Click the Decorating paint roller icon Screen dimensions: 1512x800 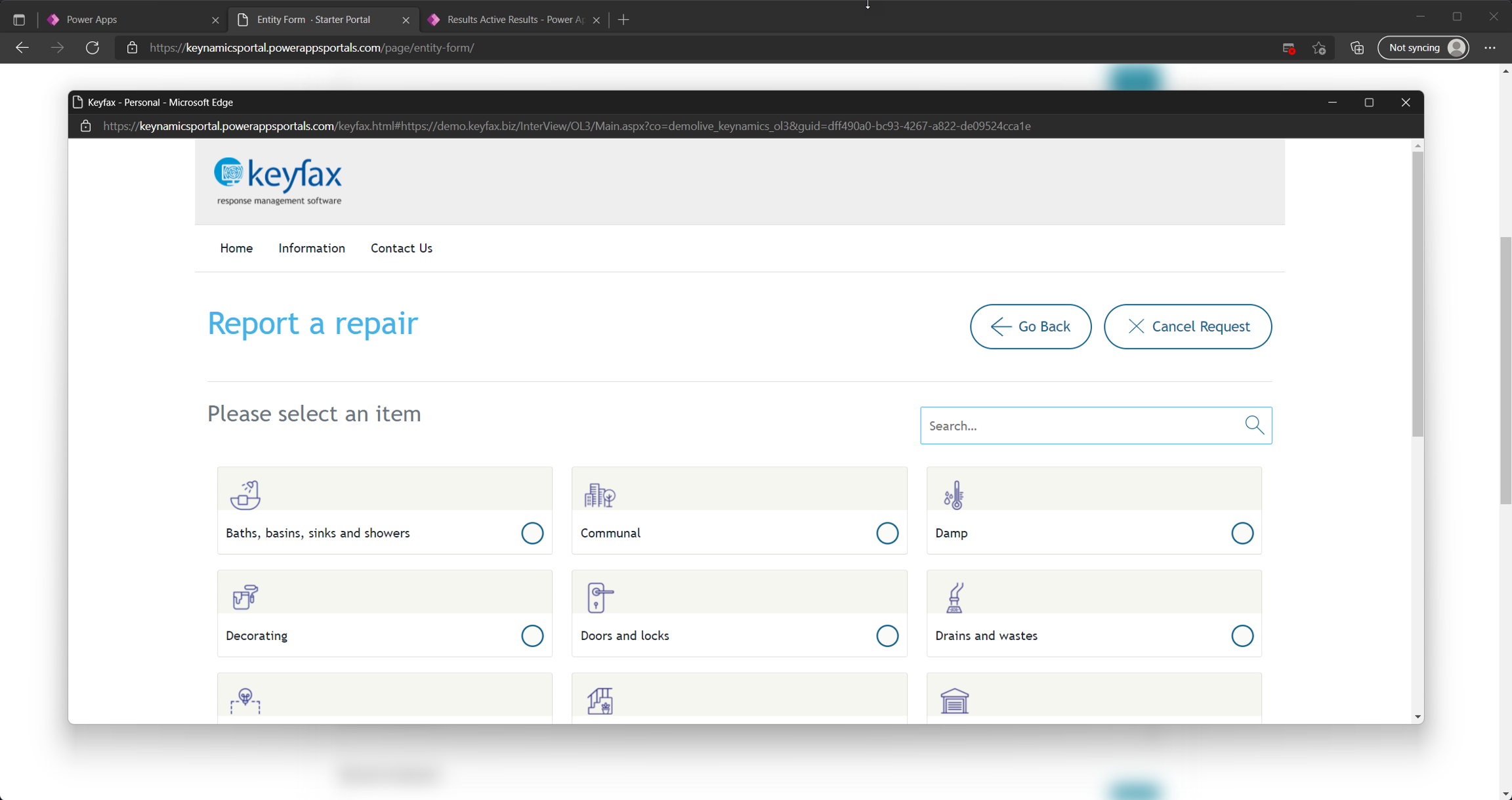(x=245, y=597)
